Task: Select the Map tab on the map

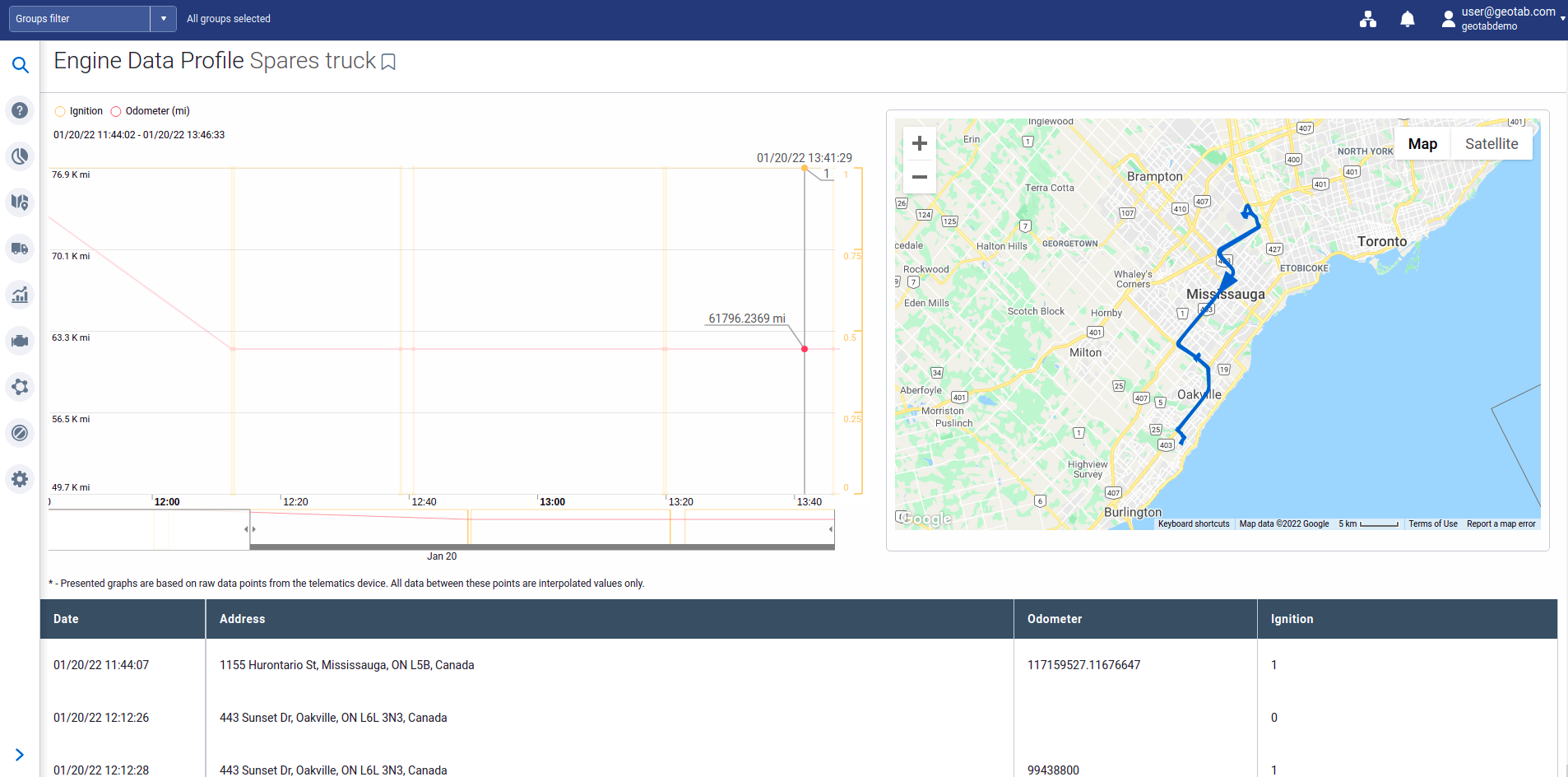Action: coord(1422,143)
